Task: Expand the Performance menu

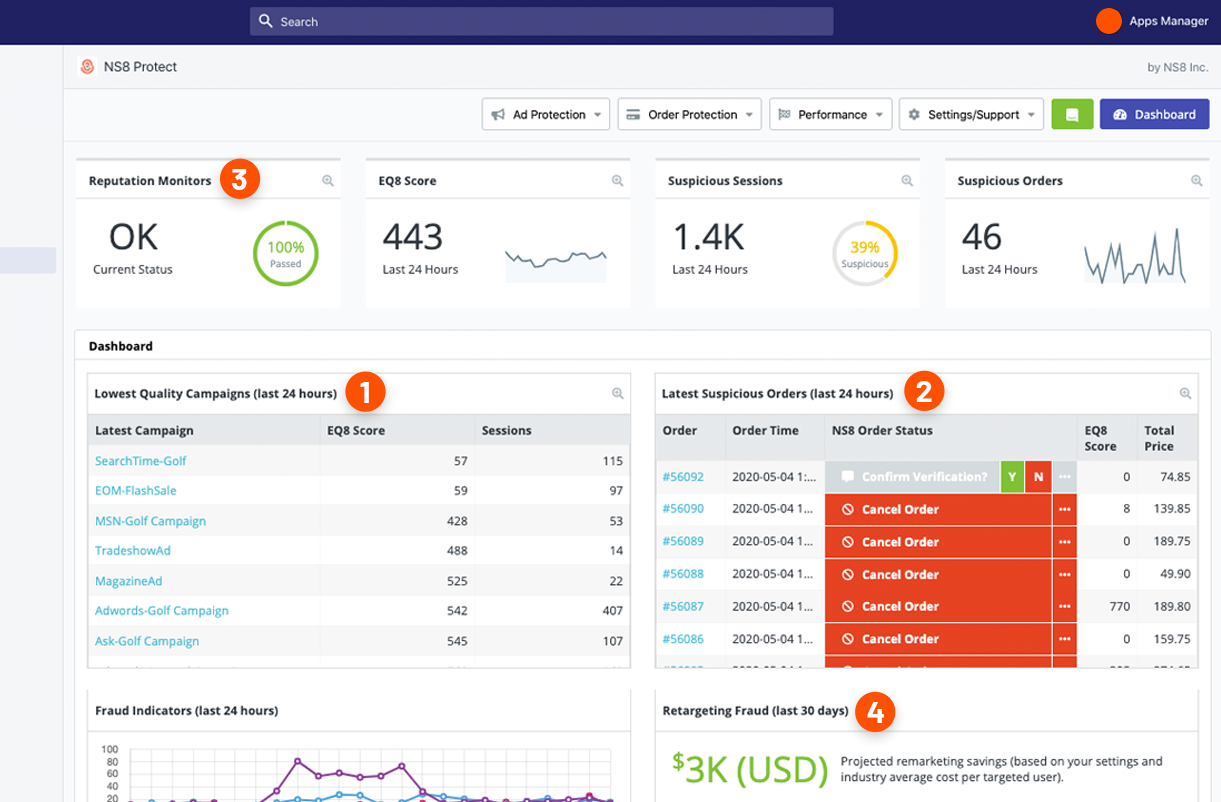Action: pos(830,115)
